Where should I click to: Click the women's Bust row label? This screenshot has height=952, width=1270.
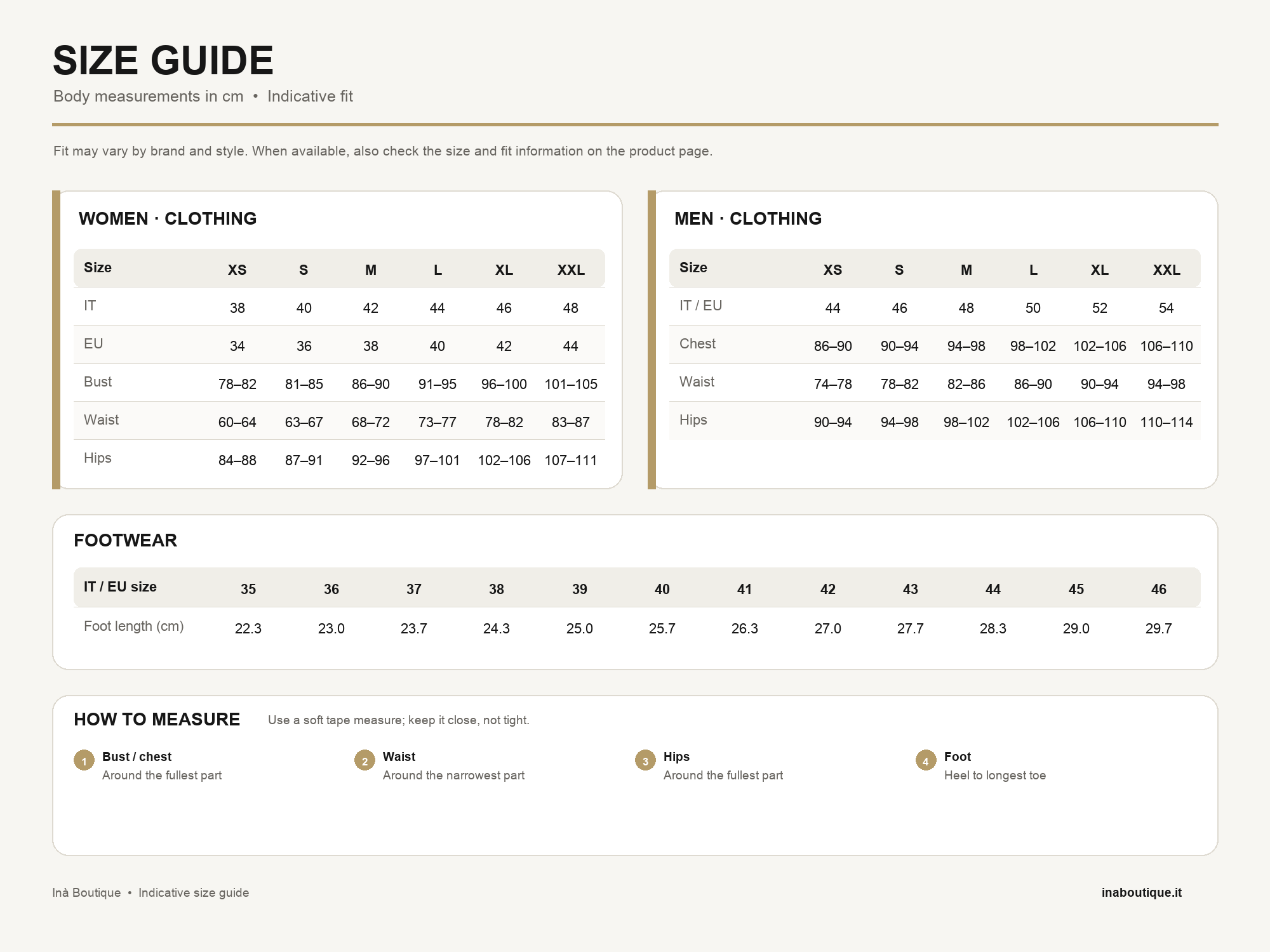click(x=98, y=381)
